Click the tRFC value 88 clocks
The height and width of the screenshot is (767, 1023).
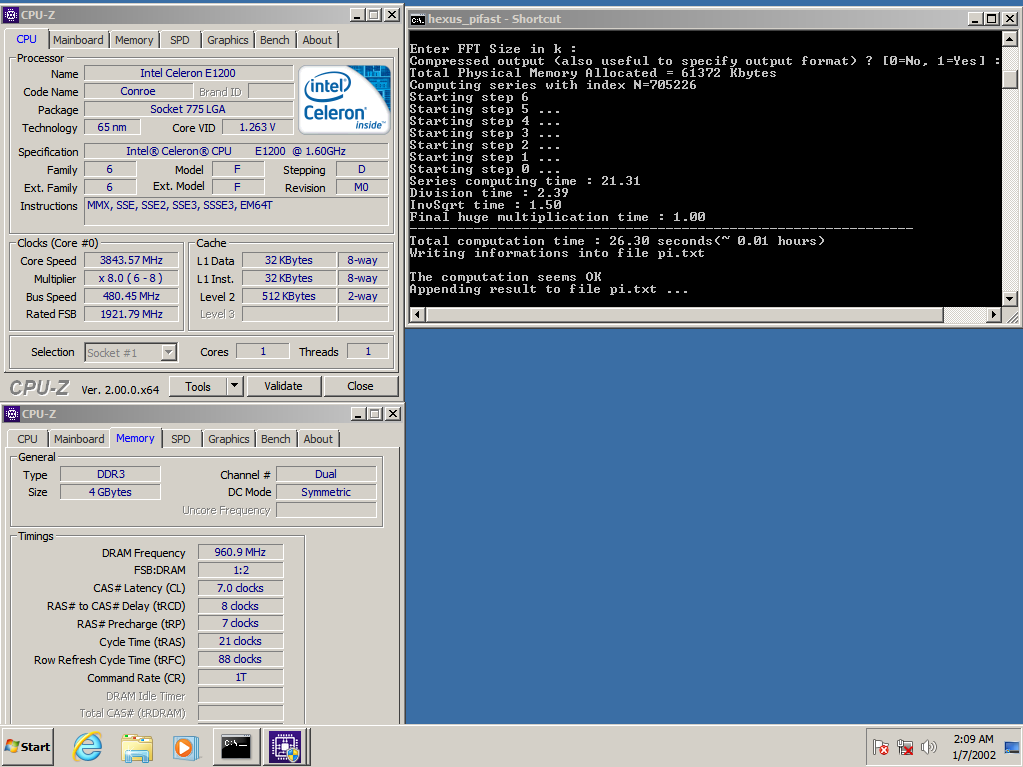click(240, 659)
